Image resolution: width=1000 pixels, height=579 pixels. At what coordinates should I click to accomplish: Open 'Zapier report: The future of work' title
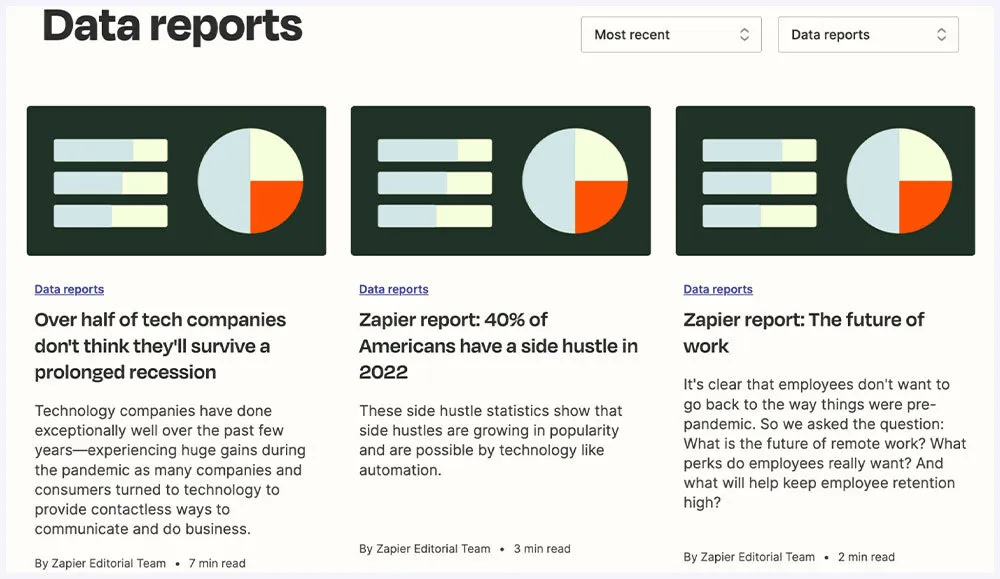[x=804, y=332]
